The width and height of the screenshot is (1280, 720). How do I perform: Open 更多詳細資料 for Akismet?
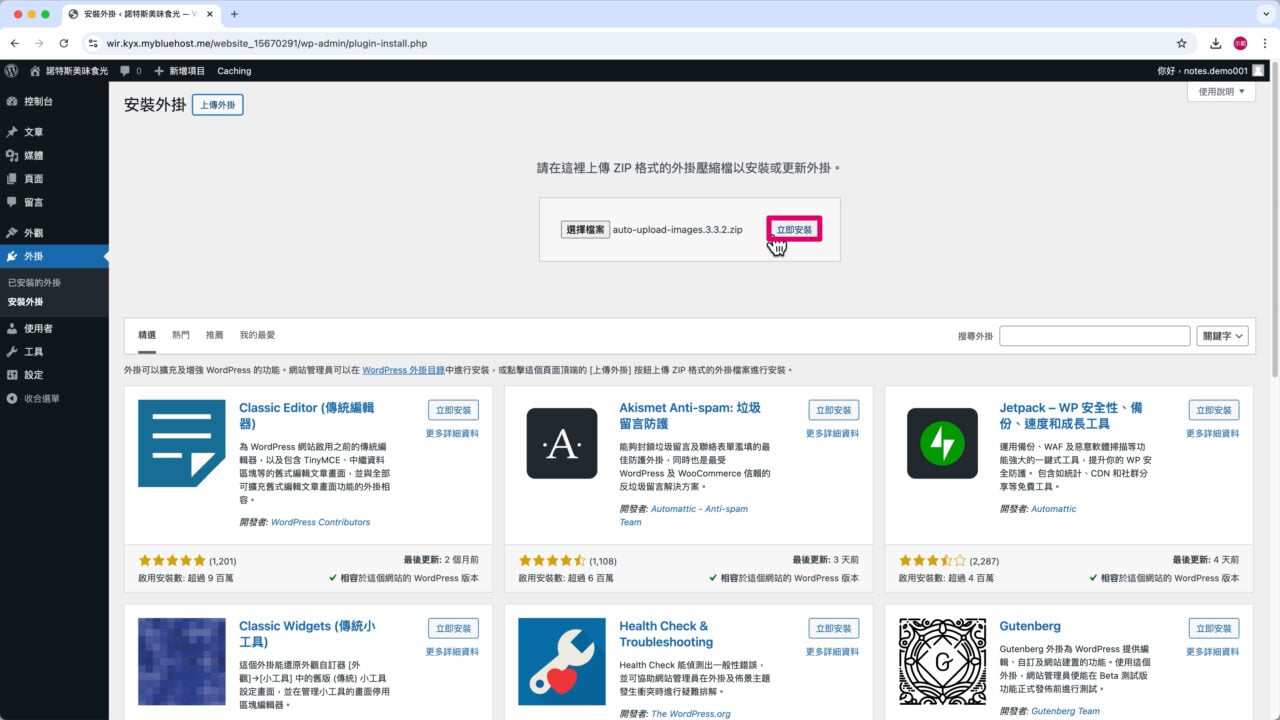tap(832, 434)
